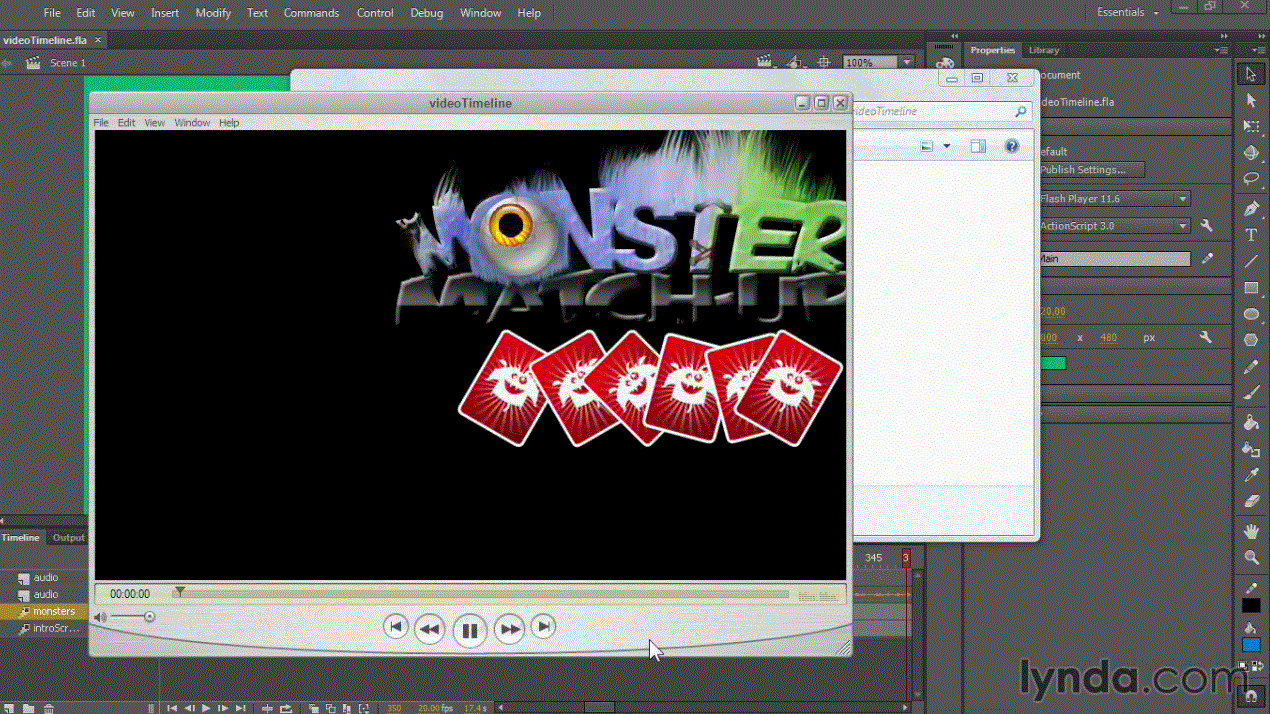Click the Delete layer trash icon
1270x714 pixels.
[x=48, y=708]
